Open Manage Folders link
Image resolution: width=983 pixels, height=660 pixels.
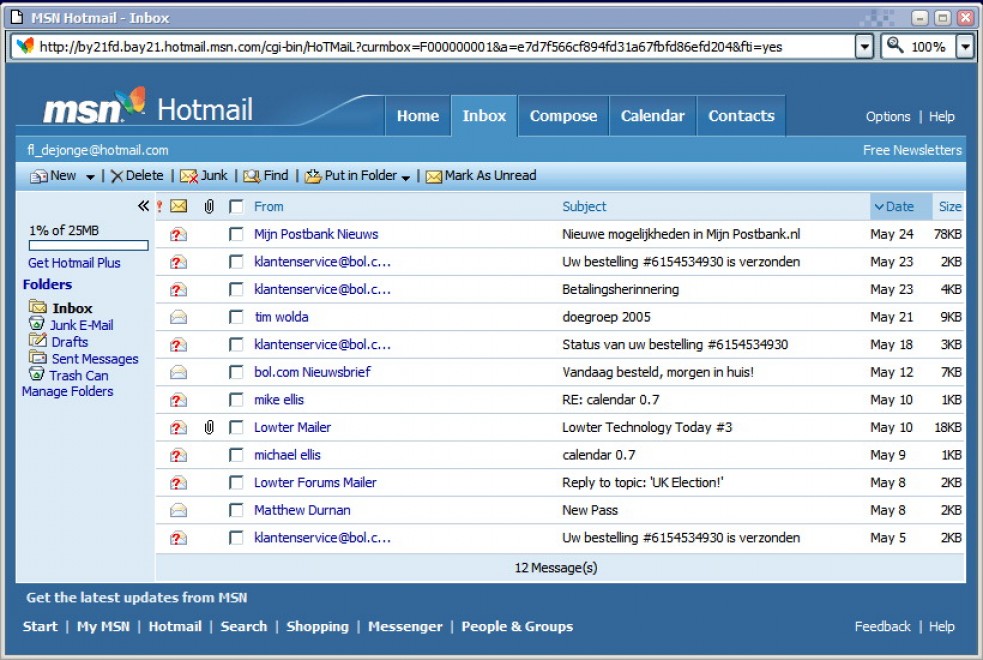pyautogui.click(x=68, y=391)
